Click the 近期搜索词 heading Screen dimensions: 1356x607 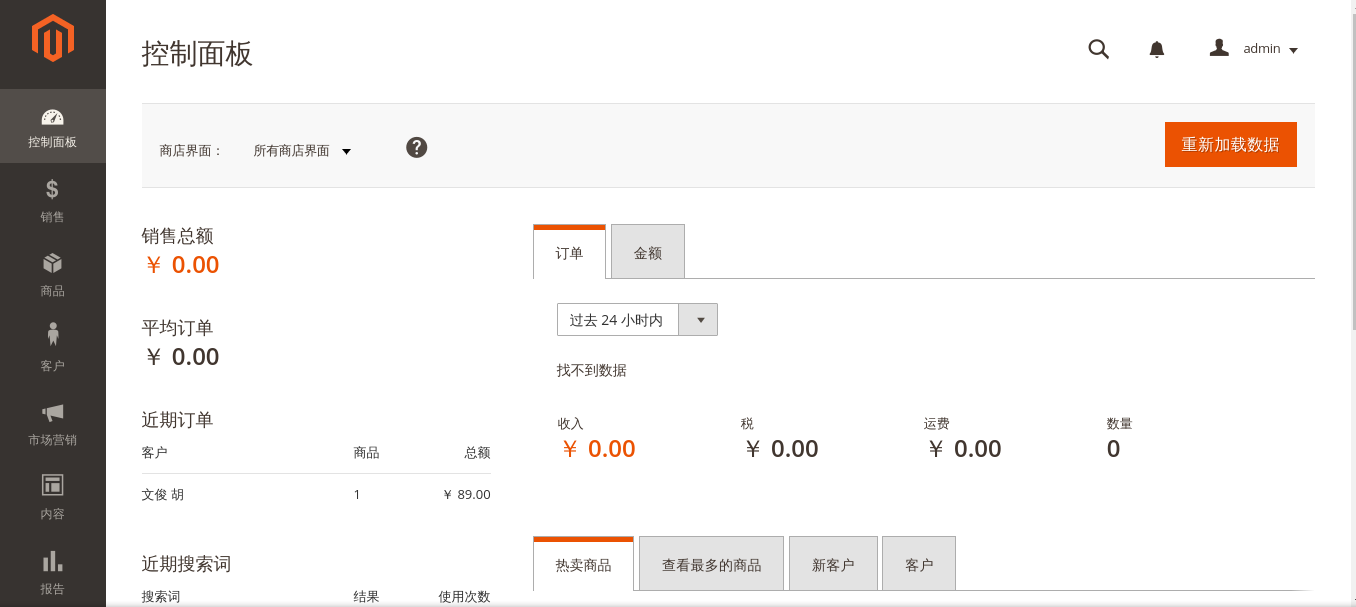tap(187, 564)
